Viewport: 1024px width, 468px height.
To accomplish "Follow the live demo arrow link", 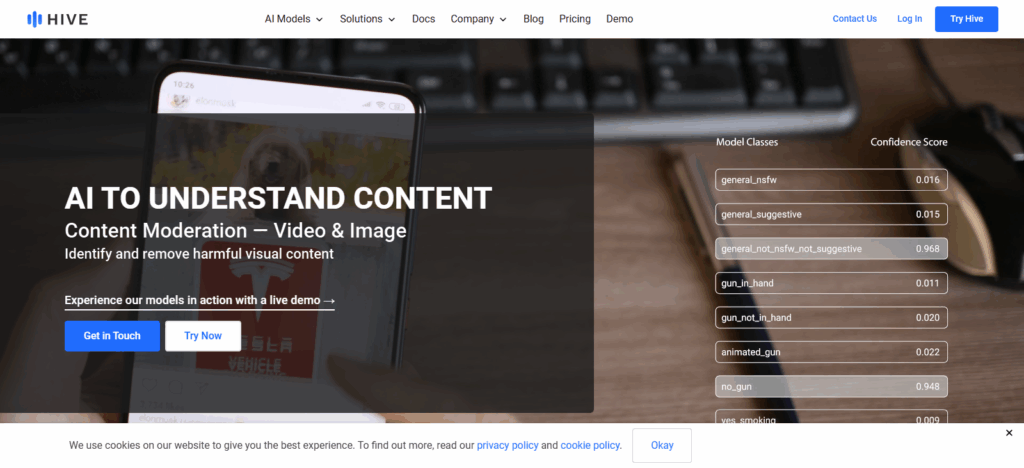I will pyautogui.click(x=200, y=300).
